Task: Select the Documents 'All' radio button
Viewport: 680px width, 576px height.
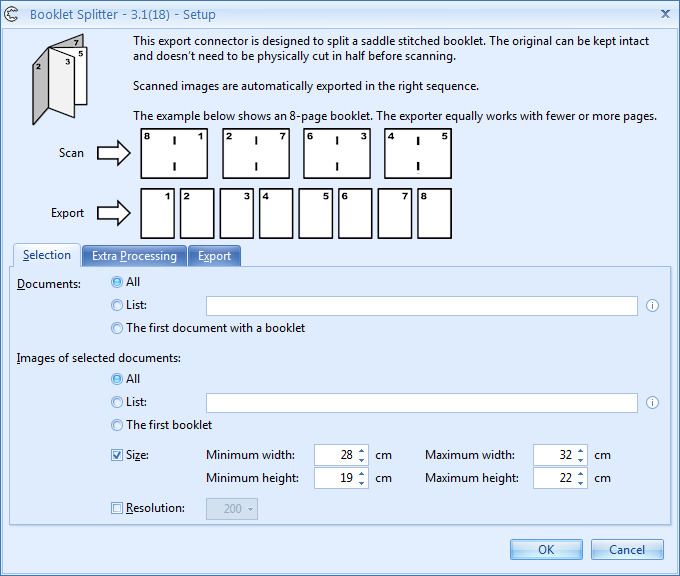Action: point(118,283)
